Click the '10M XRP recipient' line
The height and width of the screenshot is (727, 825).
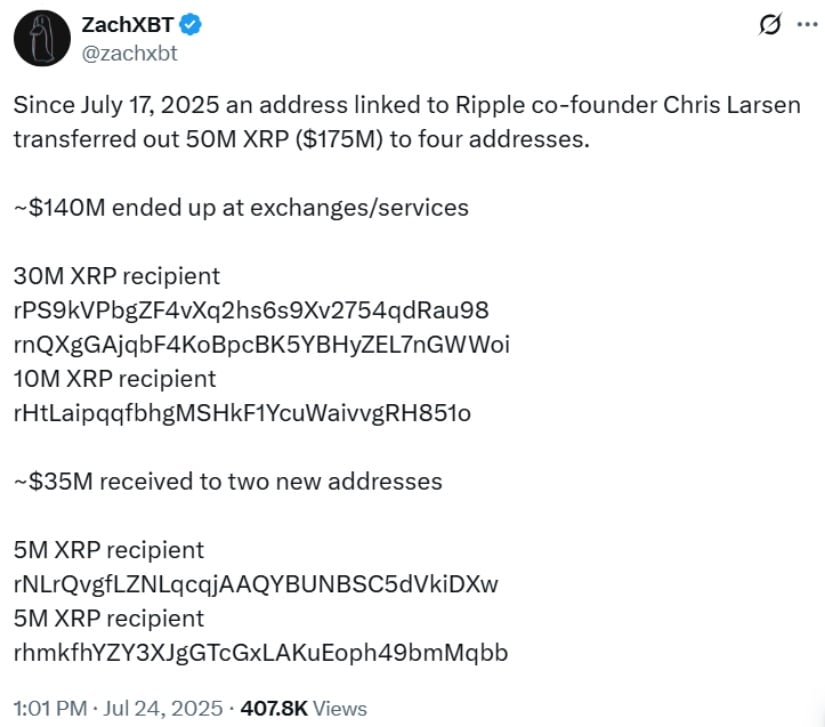pyautogui.click(x=115, y=378)
